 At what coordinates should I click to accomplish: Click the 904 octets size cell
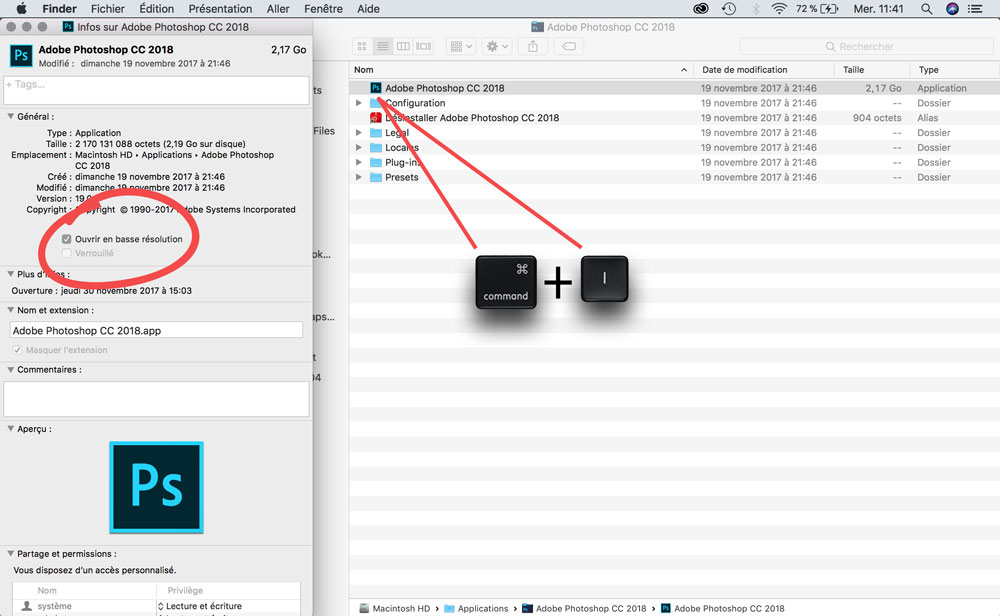877,118
